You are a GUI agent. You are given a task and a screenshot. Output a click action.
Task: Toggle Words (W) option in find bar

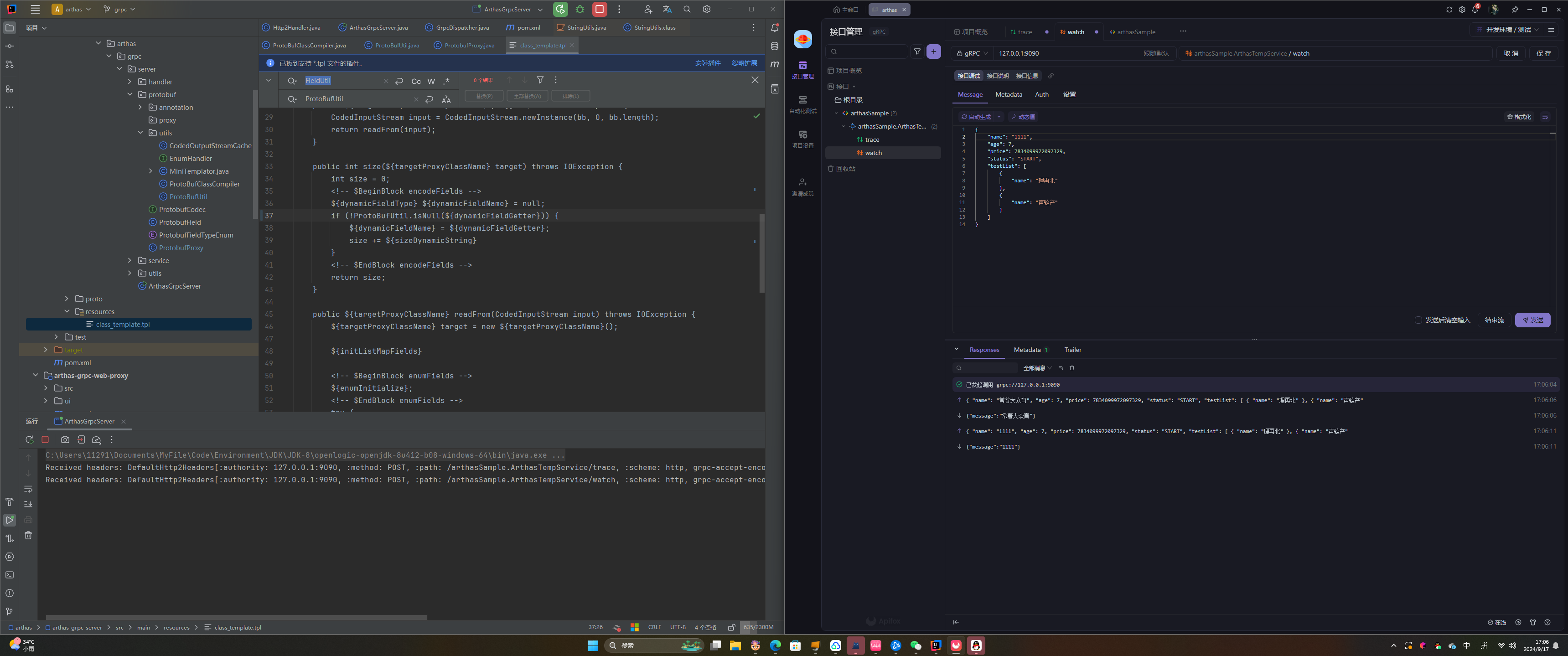(x=431, y=81)
